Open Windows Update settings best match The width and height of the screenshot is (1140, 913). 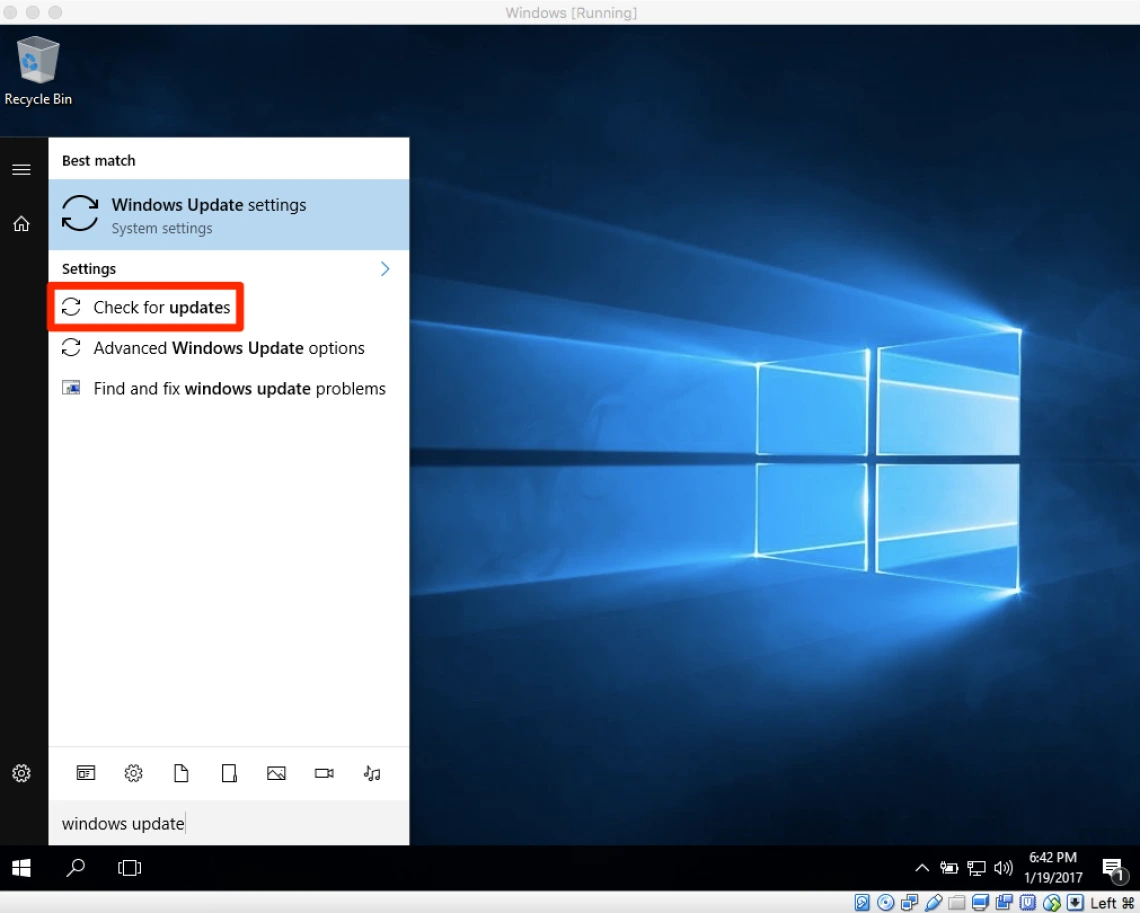coord(228,214)
